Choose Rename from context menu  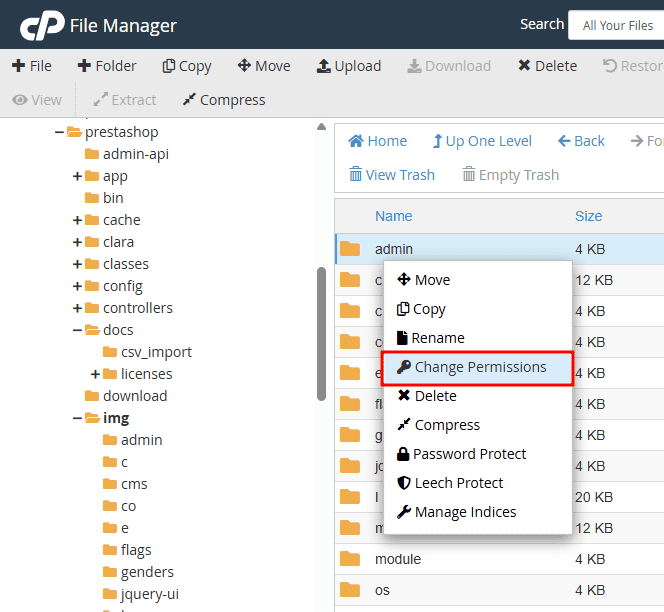point(477,338)
